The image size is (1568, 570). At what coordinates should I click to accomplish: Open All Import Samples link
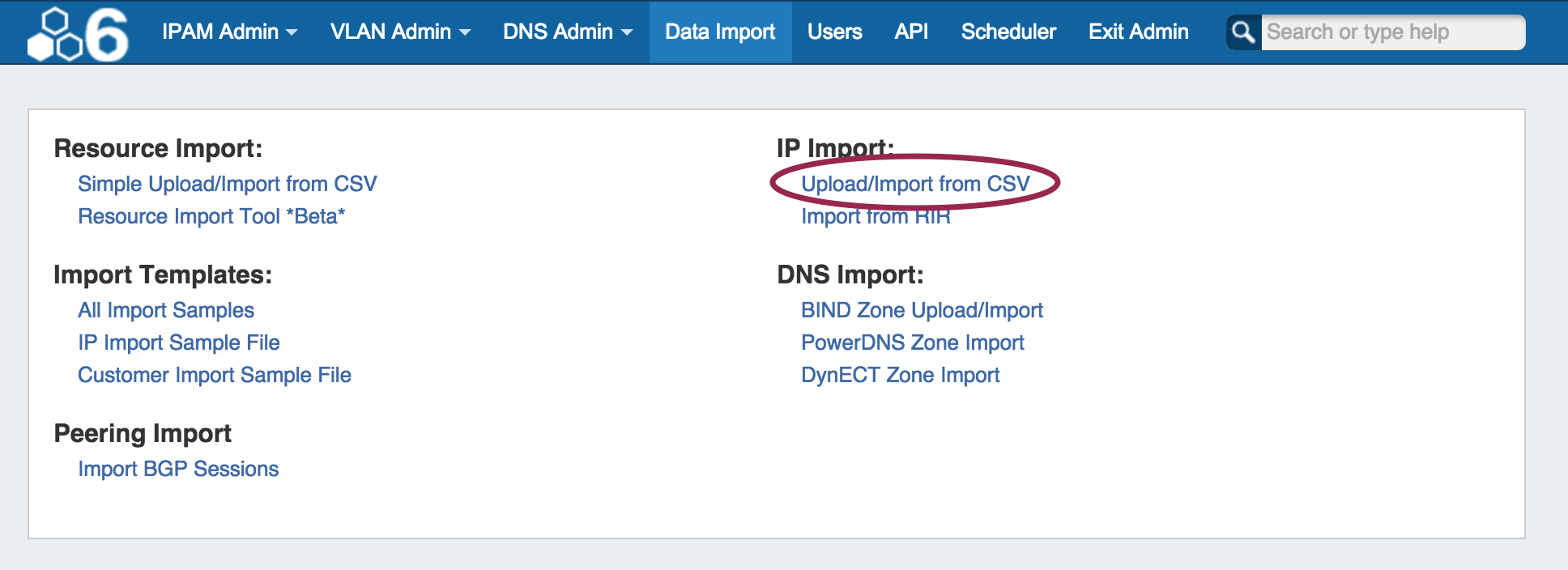tap(166, 311)
